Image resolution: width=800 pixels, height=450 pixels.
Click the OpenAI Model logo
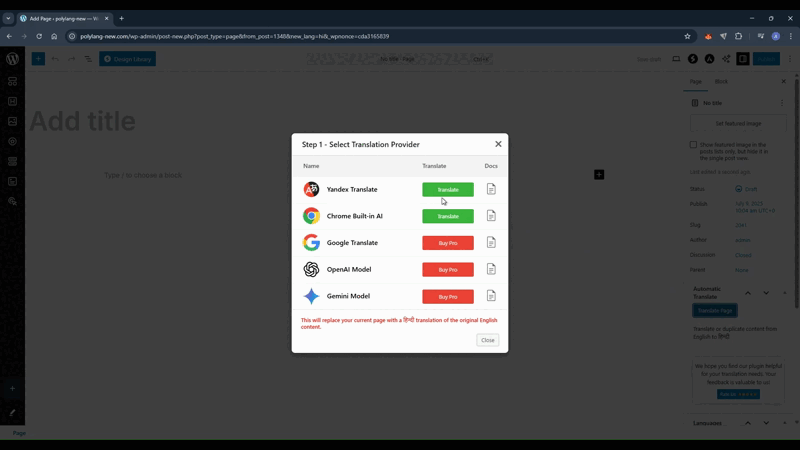point(311,269)
